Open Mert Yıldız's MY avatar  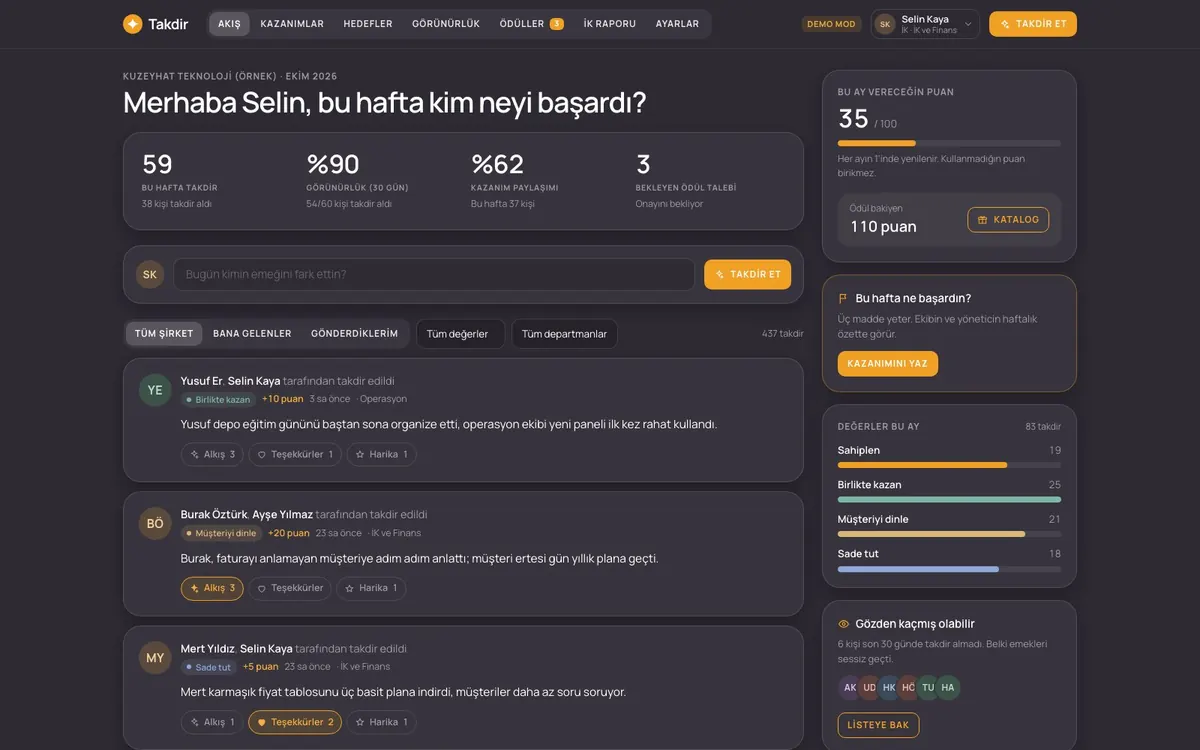pos(155,658)
